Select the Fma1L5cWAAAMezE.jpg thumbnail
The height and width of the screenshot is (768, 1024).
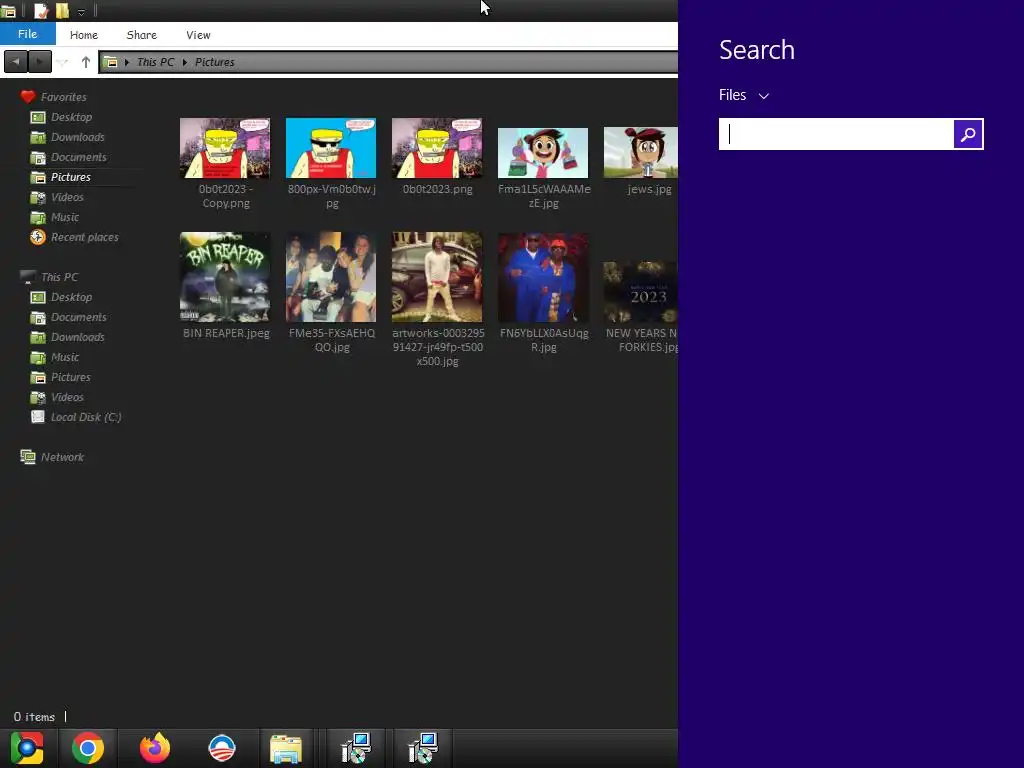tap(543, 153)
